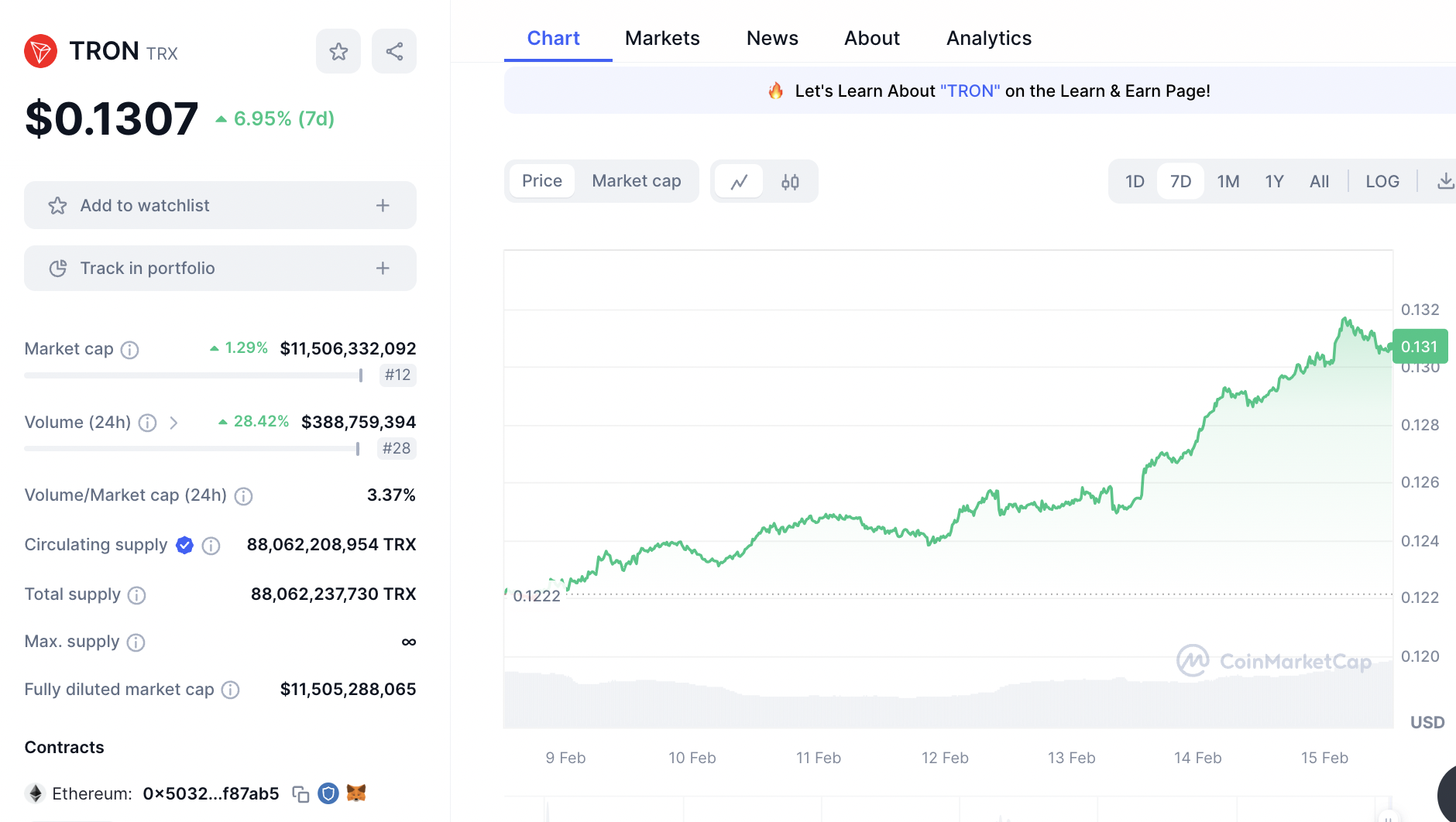Open Market cap info tooltip icon
Viewport: 1456px width, 822px height.
pyautogui.click(x=130, y=350)
